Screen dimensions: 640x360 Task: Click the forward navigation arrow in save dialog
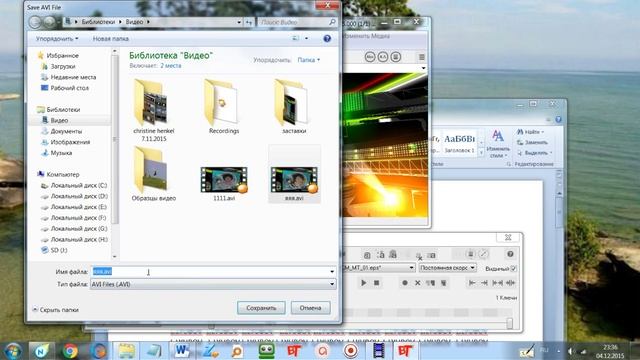[x=49, y=22]
